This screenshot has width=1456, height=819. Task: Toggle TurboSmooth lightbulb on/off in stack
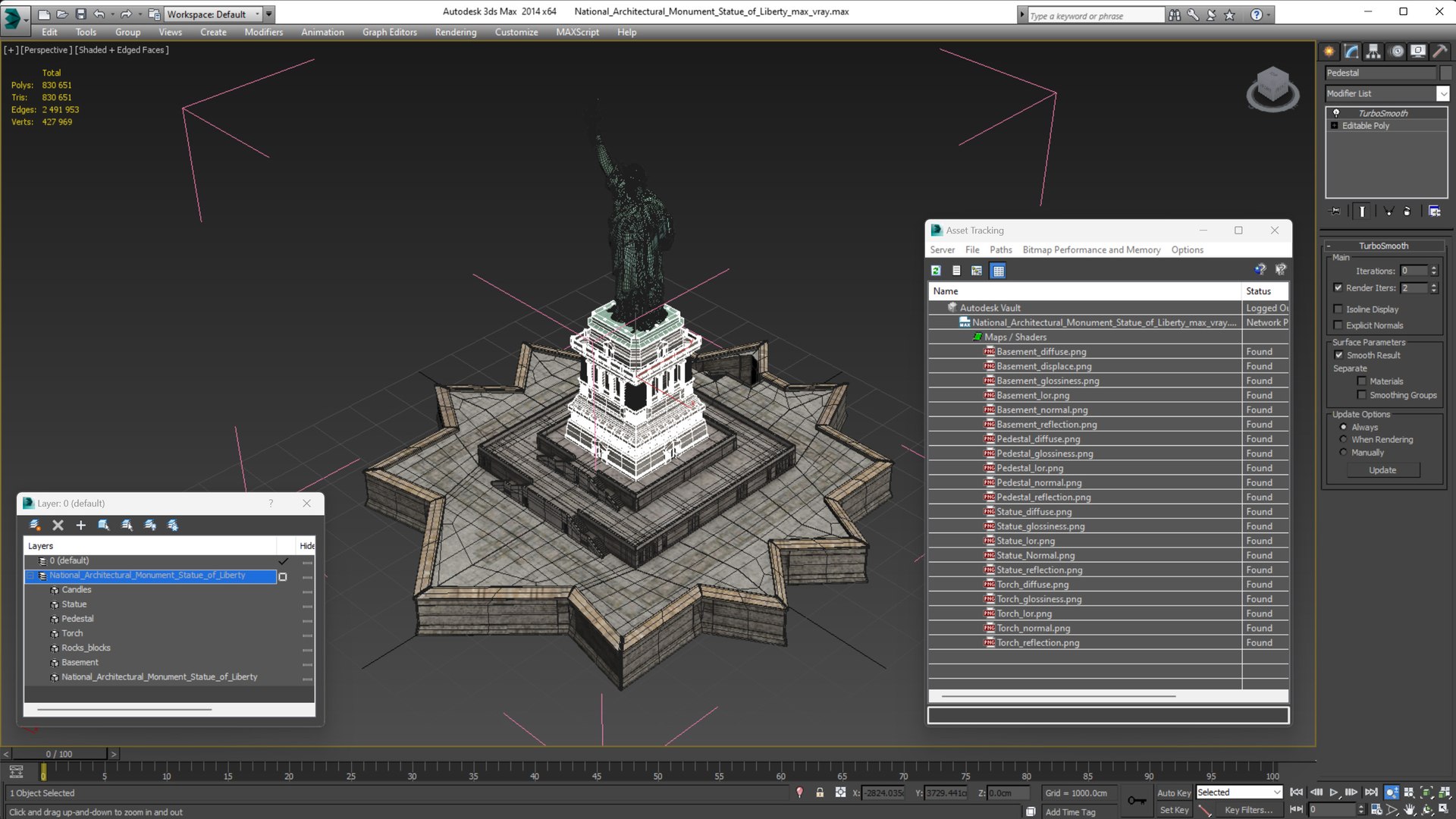point(1336,113)
